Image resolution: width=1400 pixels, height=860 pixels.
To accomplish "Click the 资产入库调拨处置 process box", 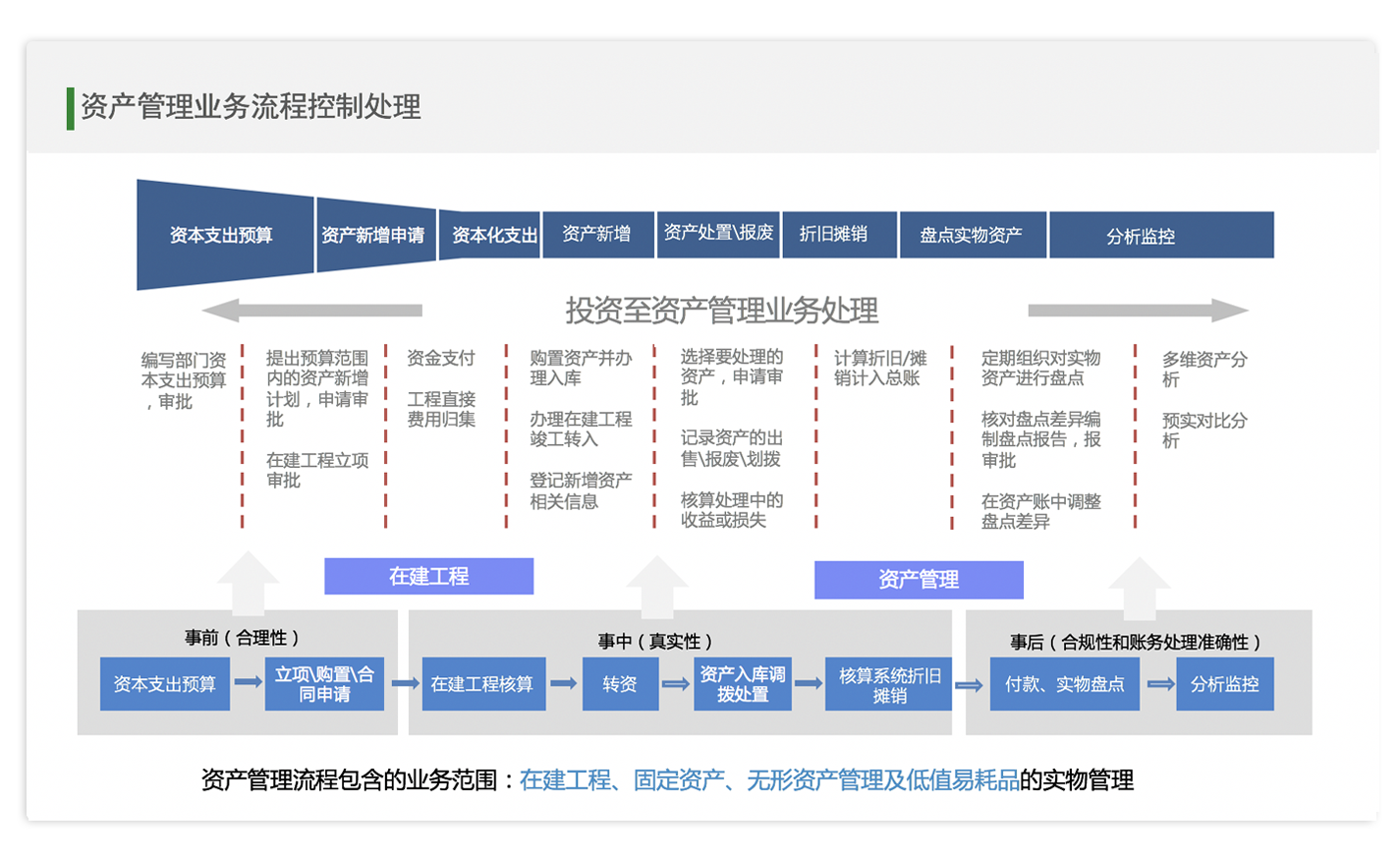I will 742,684.
